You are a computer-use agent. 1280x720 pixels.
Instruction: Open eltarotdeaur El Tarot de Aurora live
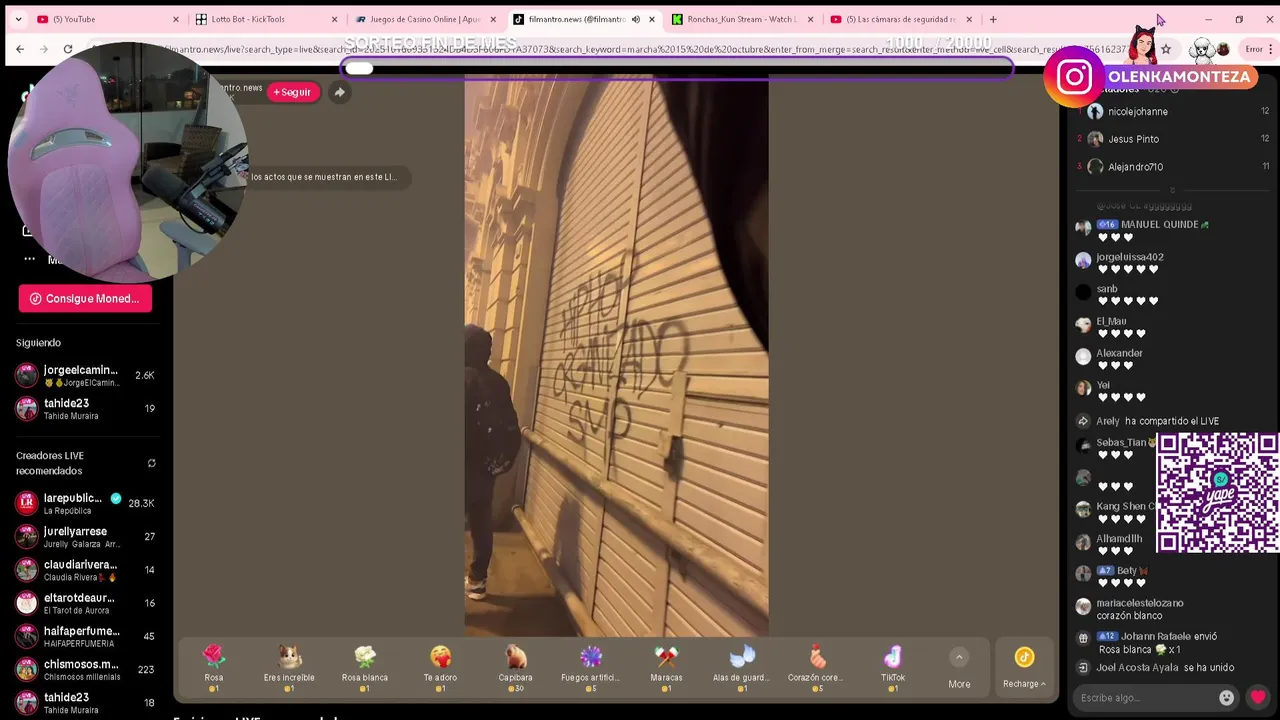pos(86,603)
